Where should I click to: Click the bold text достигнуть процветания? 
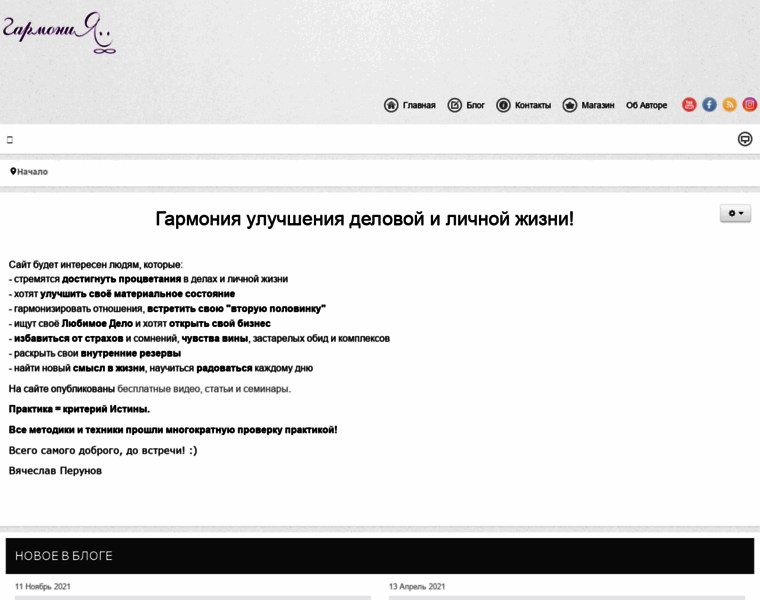point(121,279)
